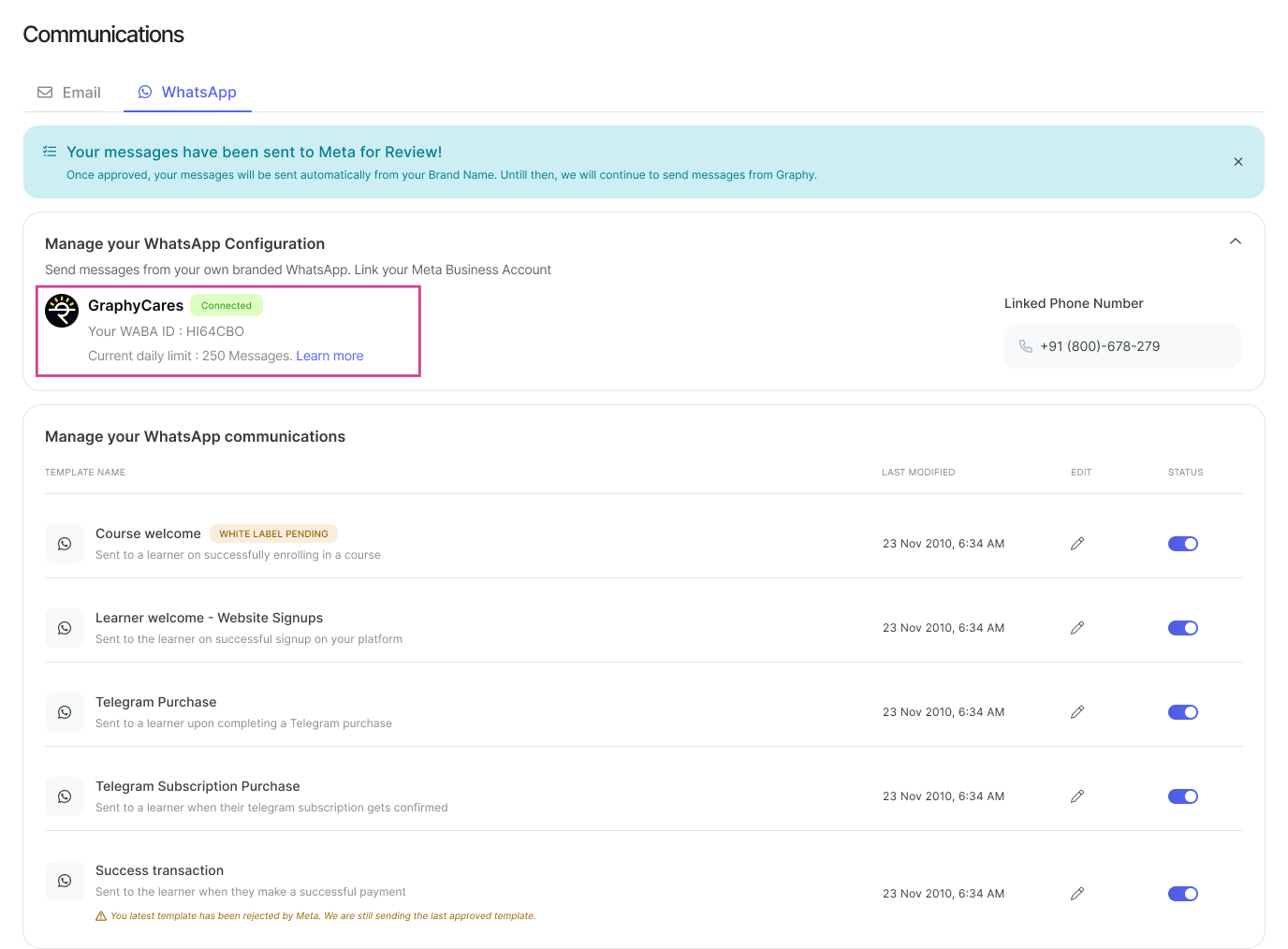Collapse the WhatsApp Configuration section
The height and width of the screenshot is (949, 1288).
tap(1235, 241)
